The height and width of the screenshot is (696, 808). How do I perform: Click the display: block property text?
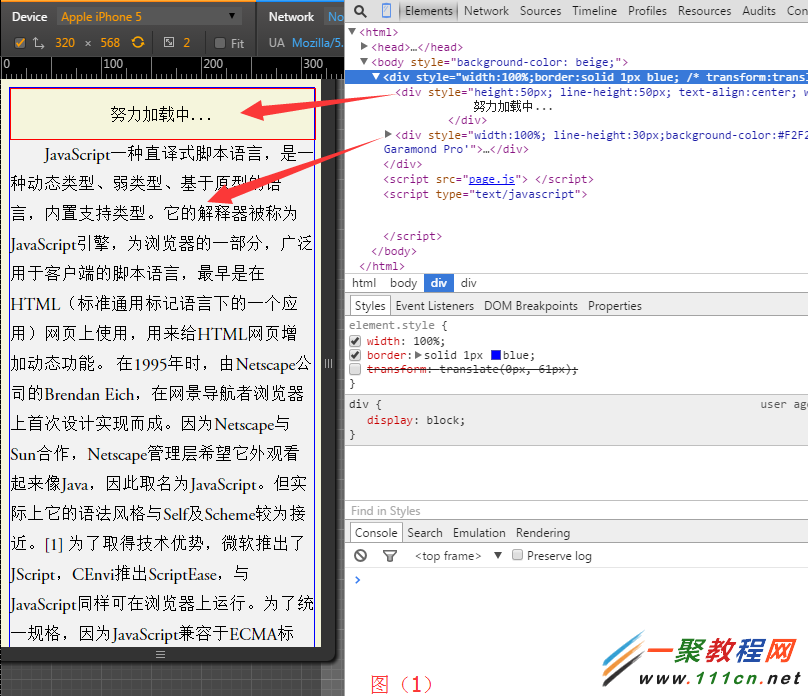[x=415, y=420]
